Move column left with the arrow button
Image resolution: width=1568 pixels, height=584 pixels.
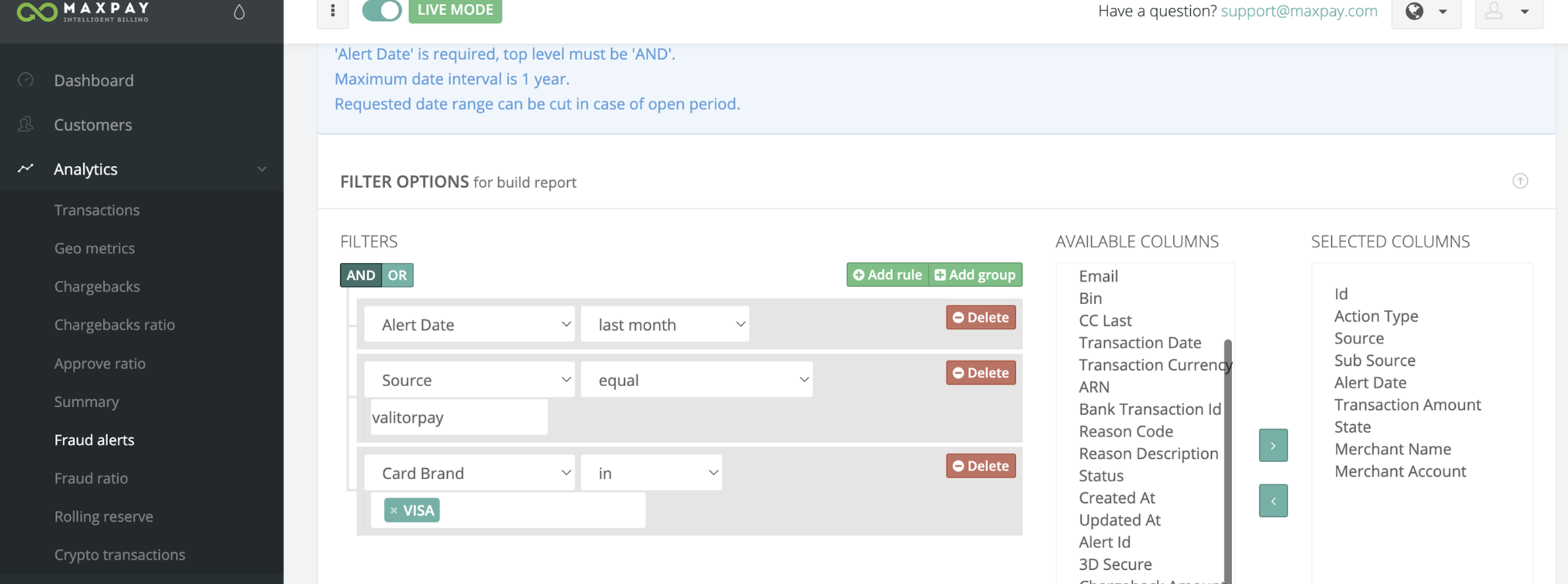pos(1273,501)
